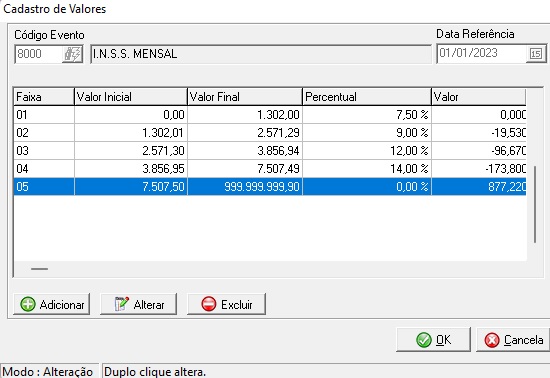Select row 03 with 12,00 % rate
The height and width of the screenshot is (378, 550).
270,151
